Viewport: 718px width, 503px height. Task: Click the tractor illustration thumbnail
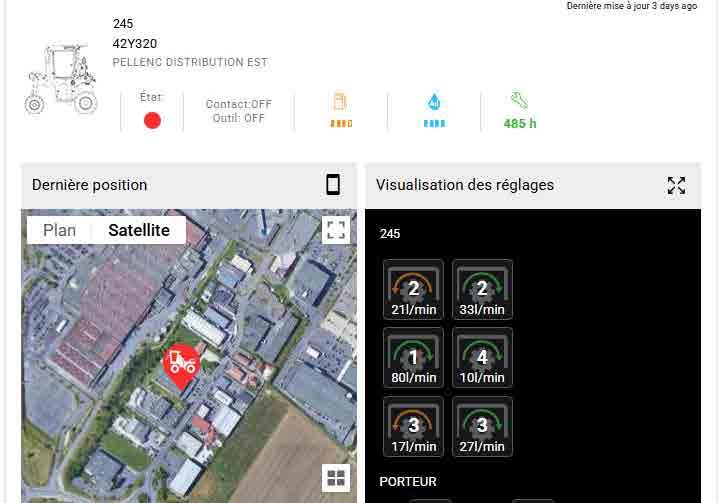pos(61,79)
